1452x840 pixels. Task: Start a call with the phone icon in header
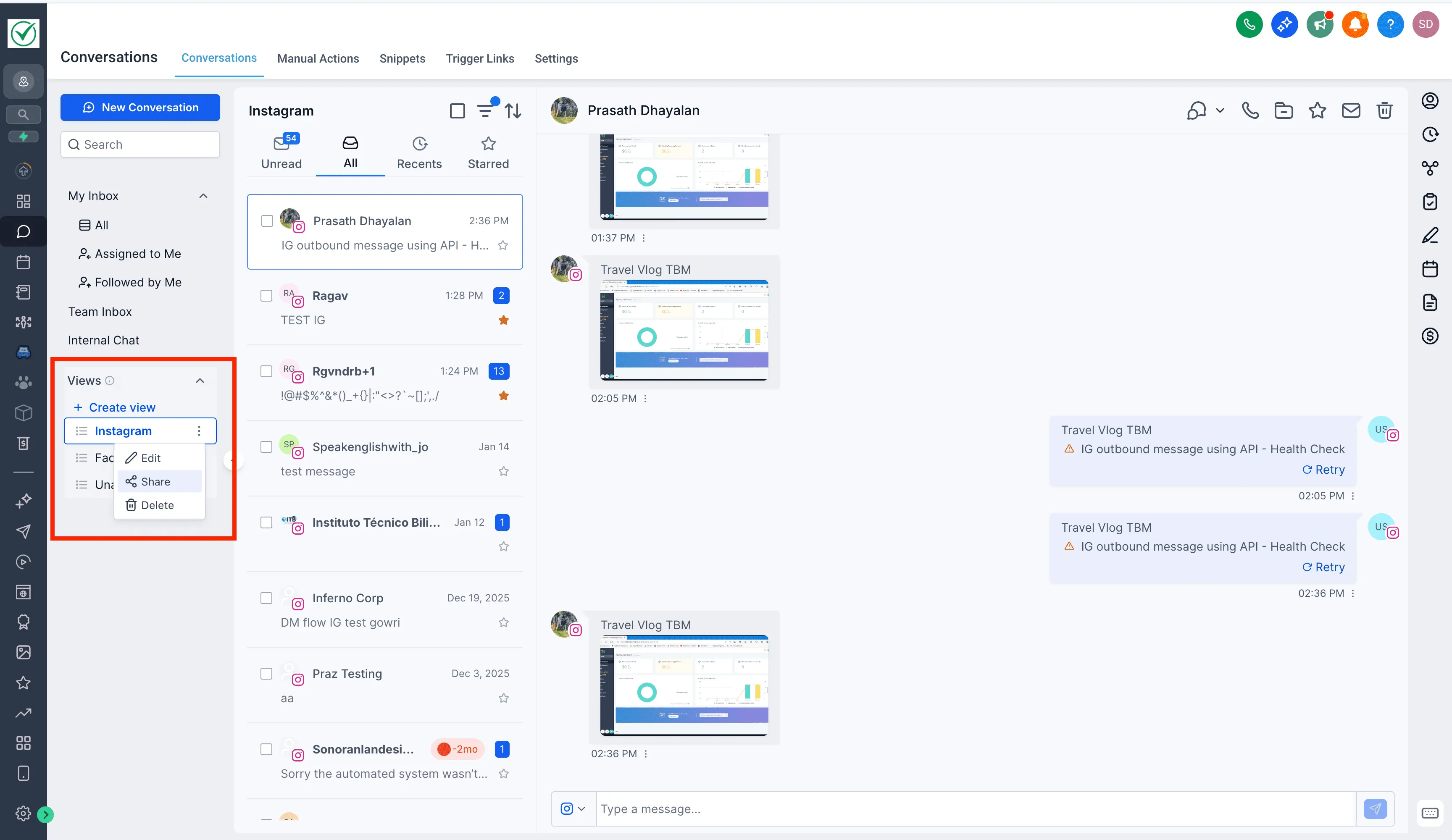pyautogui.click(x=1250, y=110)
